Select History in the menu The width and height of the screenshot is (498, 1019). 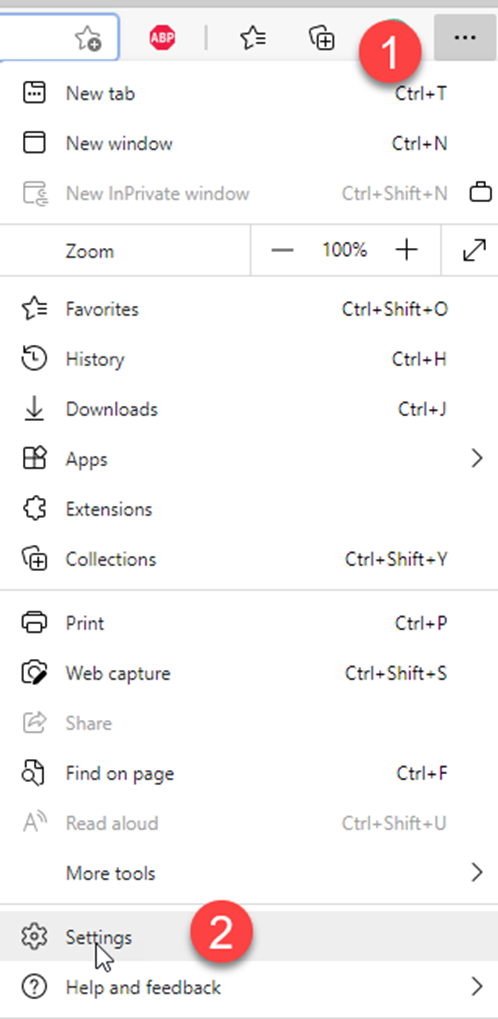(249, 359)
